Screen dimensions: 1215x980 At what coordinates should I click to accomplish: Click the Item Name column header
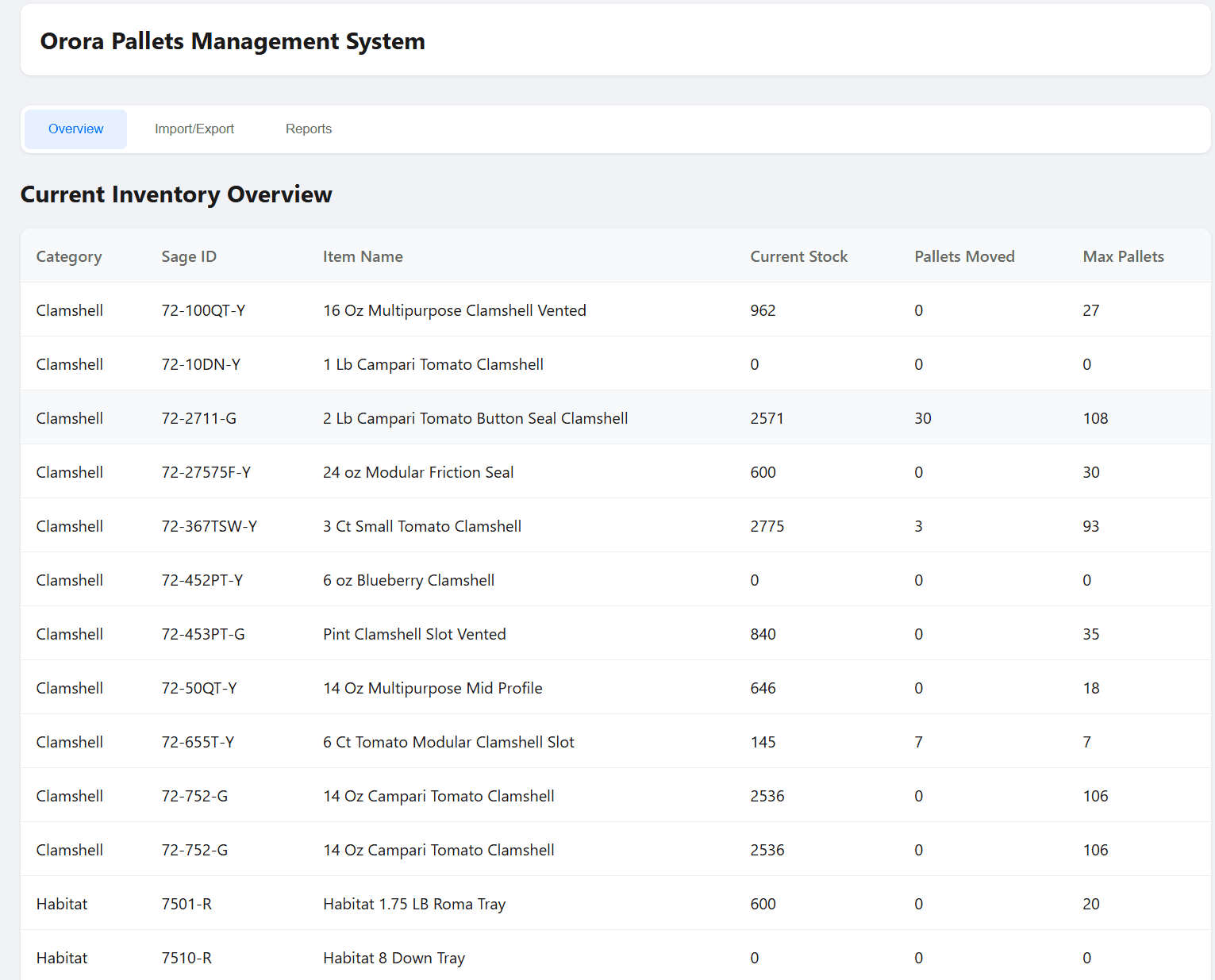point(363,256)
